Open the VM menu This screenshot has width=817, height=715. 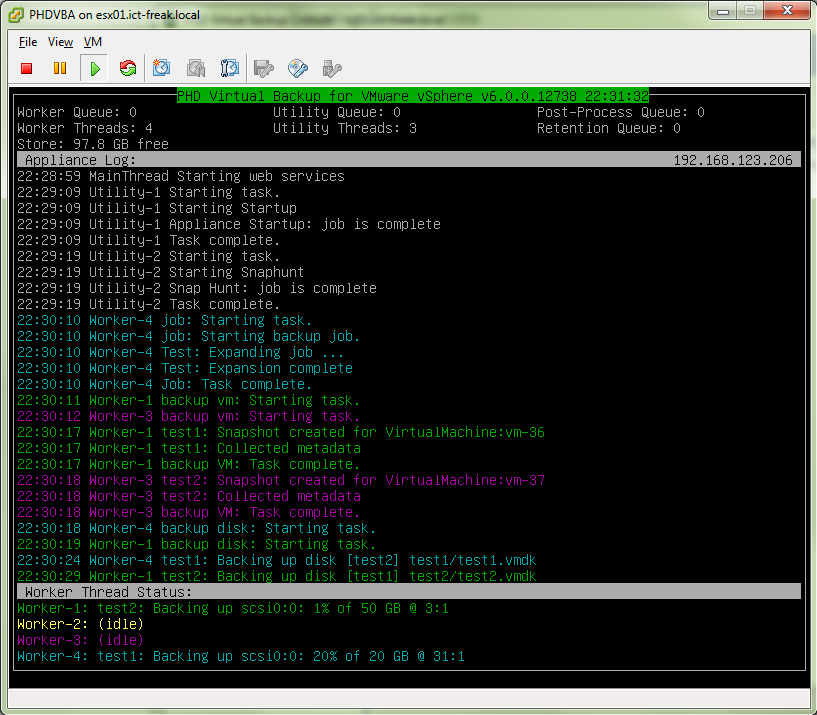(93, 42)
